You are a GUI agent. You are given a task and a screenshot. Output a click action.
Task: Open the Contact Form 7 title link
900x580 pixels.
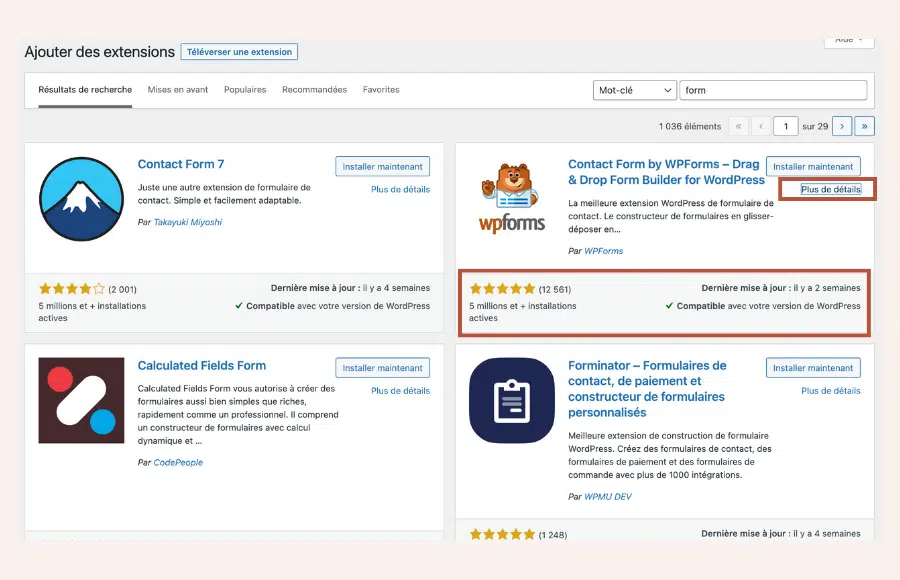coord(181,164)
